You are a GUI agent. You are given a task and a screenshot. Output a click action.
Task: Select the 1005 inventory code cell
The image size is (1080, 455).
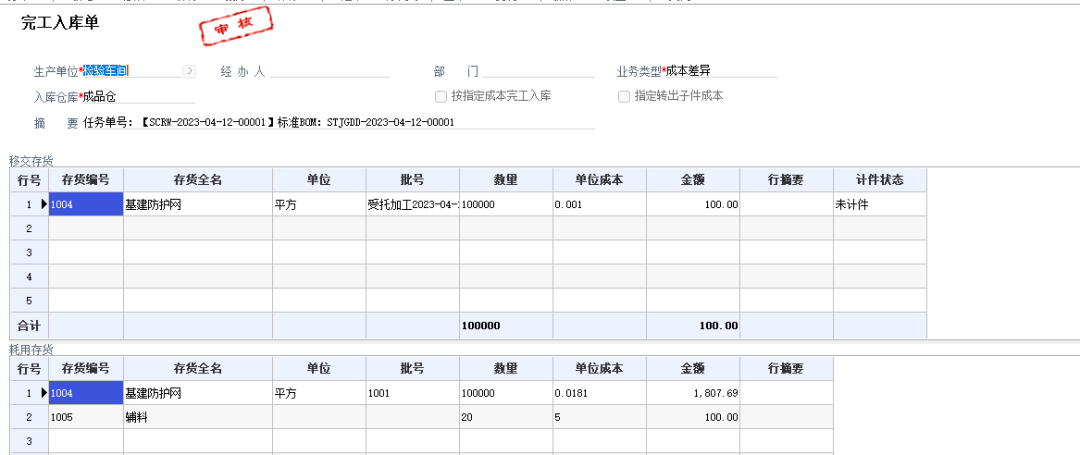click(x=86, y=418)
